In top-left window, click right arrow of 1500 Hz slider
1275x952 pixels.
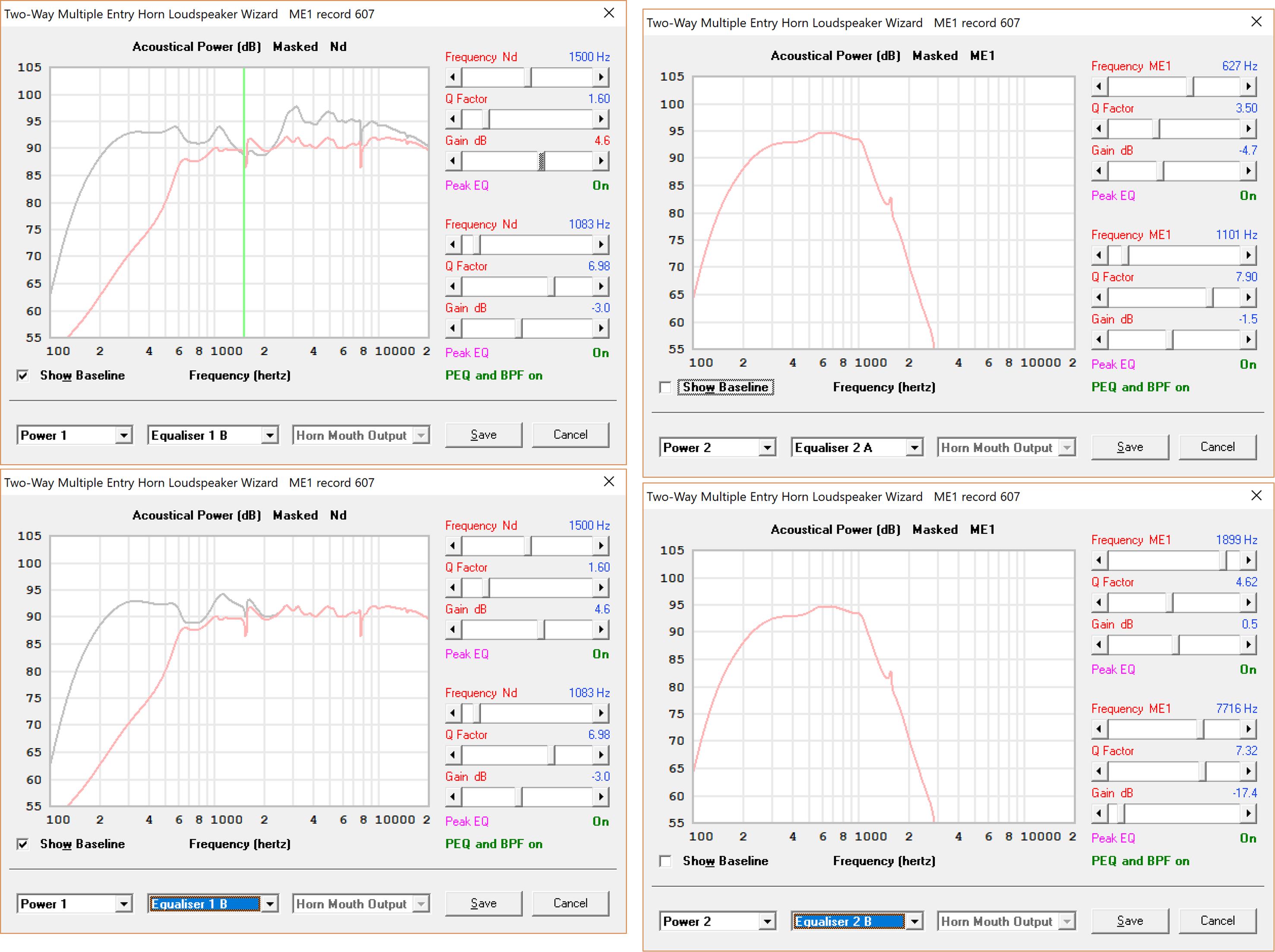[x=601, y=77]
